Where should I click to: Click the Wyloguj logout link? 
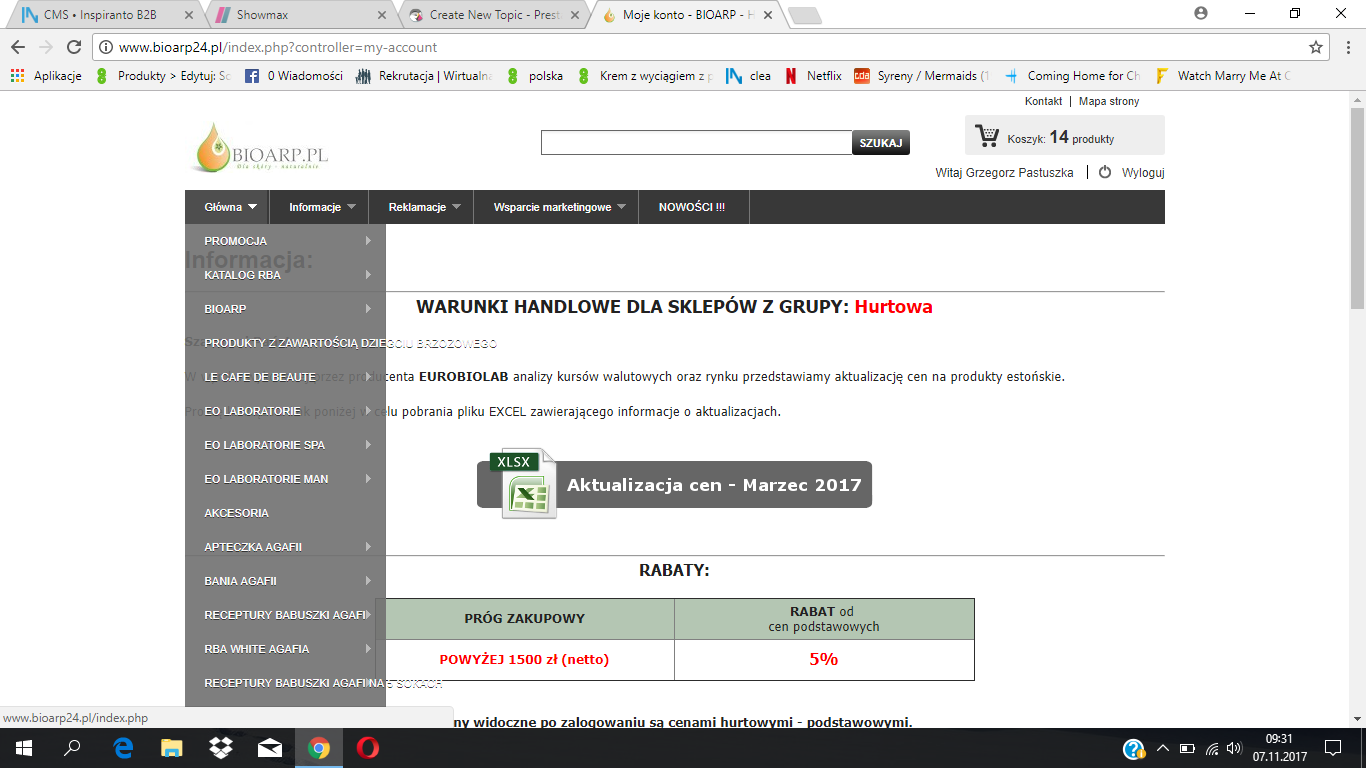click(1143, 172)
